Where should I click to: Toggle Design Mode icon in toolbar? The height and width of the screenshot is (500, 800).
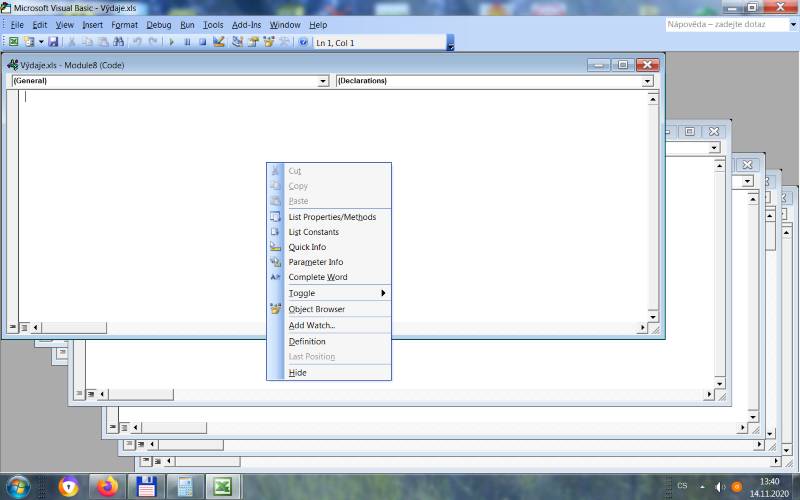click(x=218, y=42)
